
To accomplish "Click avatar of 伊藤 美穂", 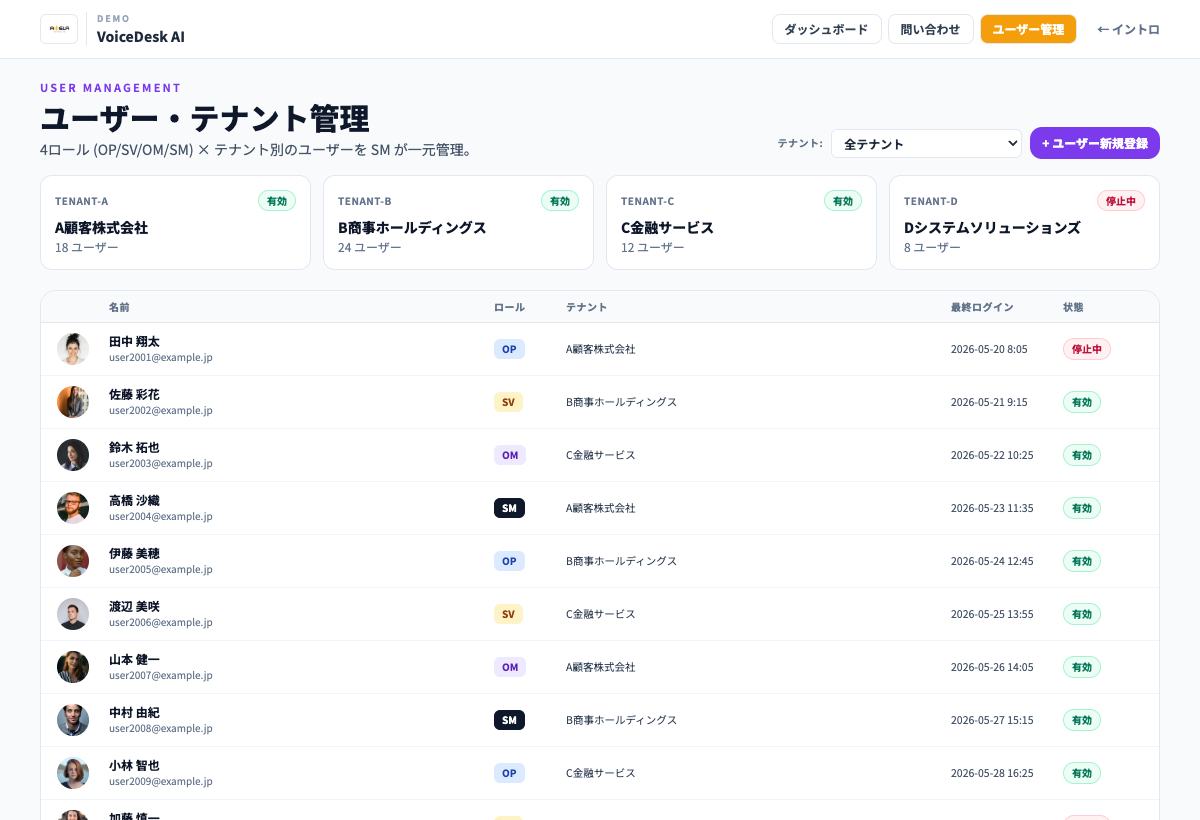I will (73, 561).
